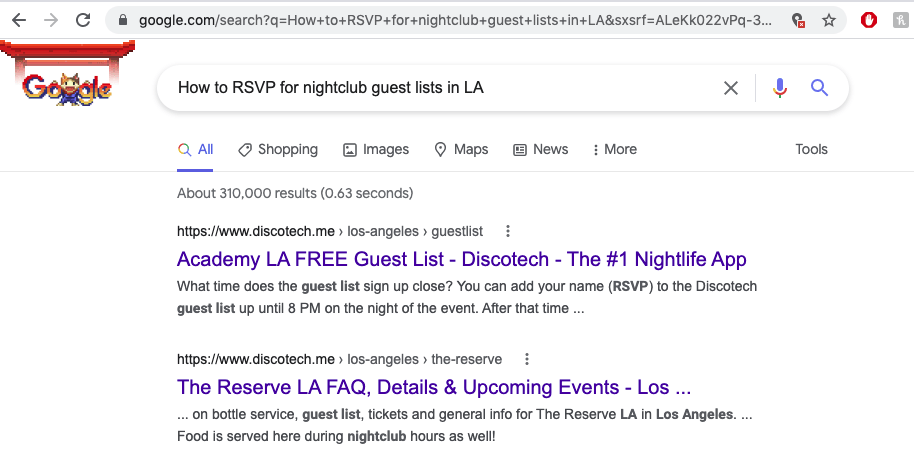Open Academy LA FREE Guest List link
This screenshot has height=463, width=914.
pos(462,259)
